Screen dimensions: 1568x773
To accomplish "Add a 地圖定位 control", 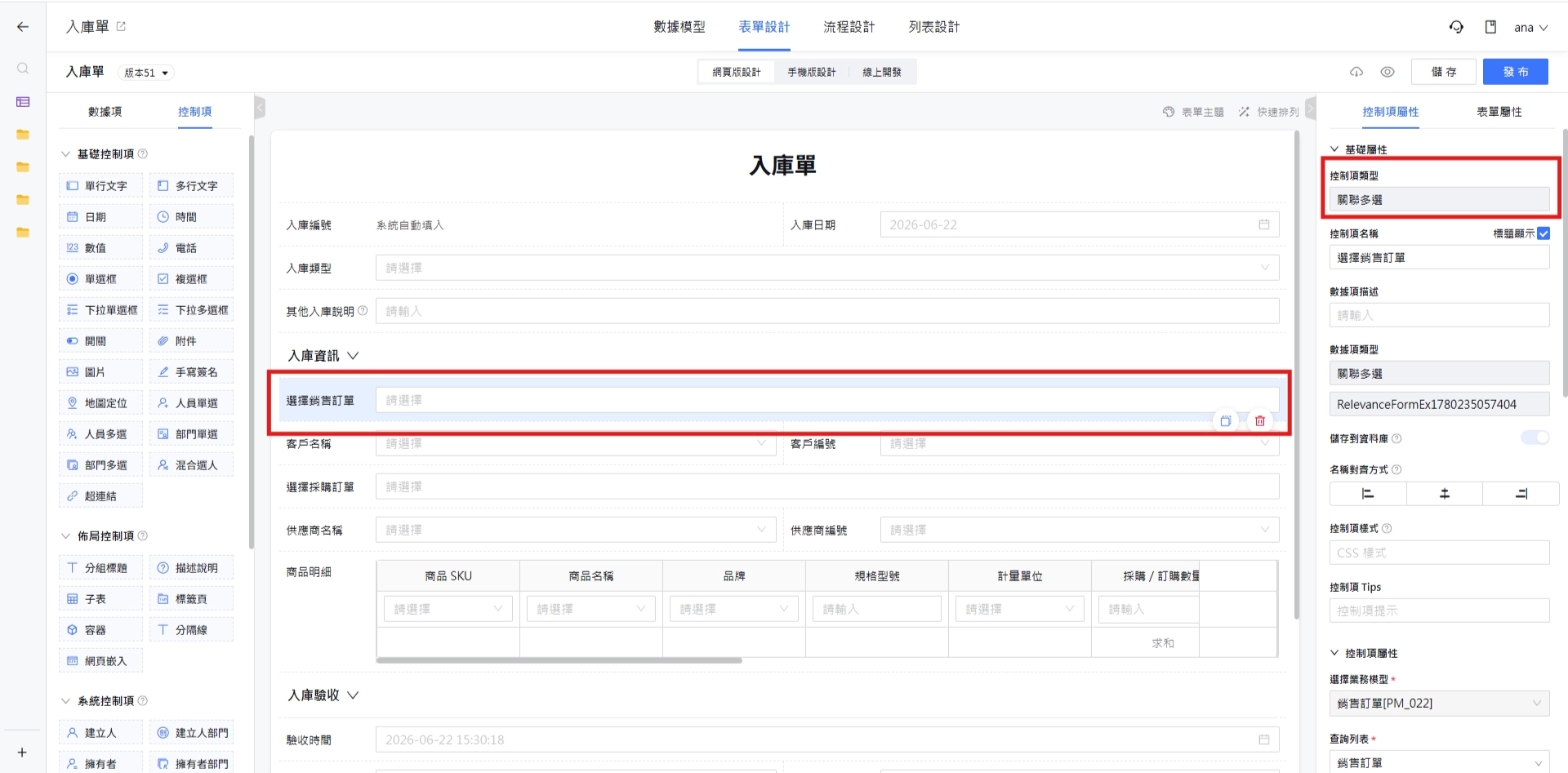I will point(100,402).
